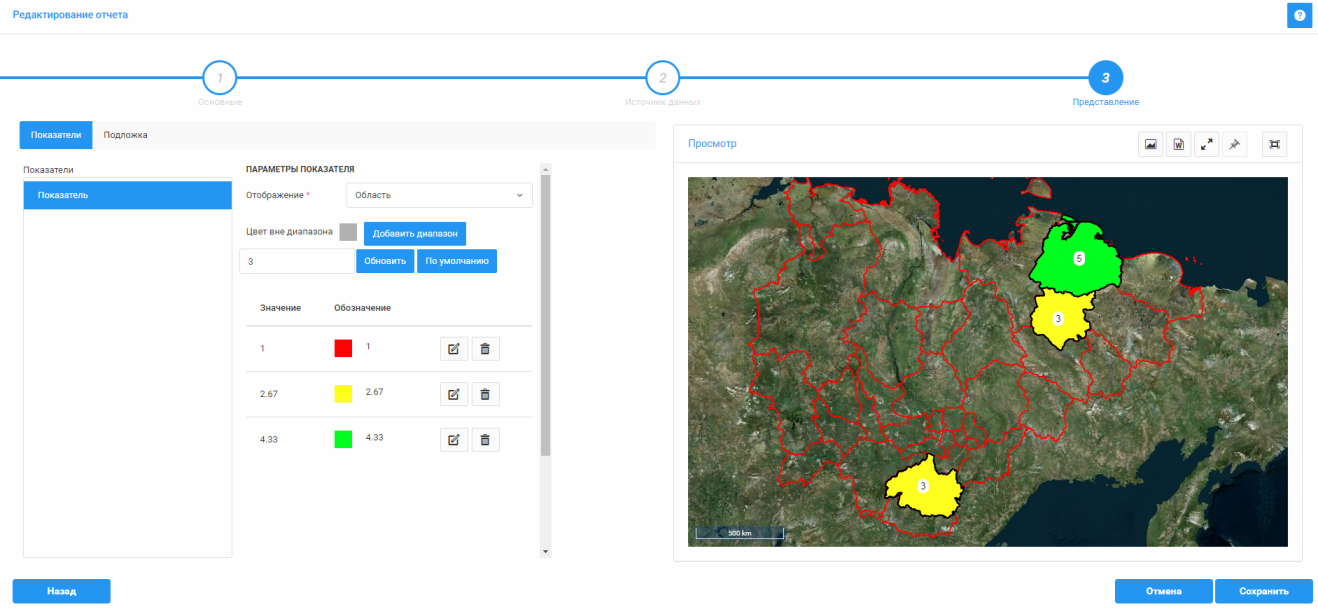This screenshot has height=614, width=1318.
Task: Export the map preview as image
Action: tap(1151, 145)
